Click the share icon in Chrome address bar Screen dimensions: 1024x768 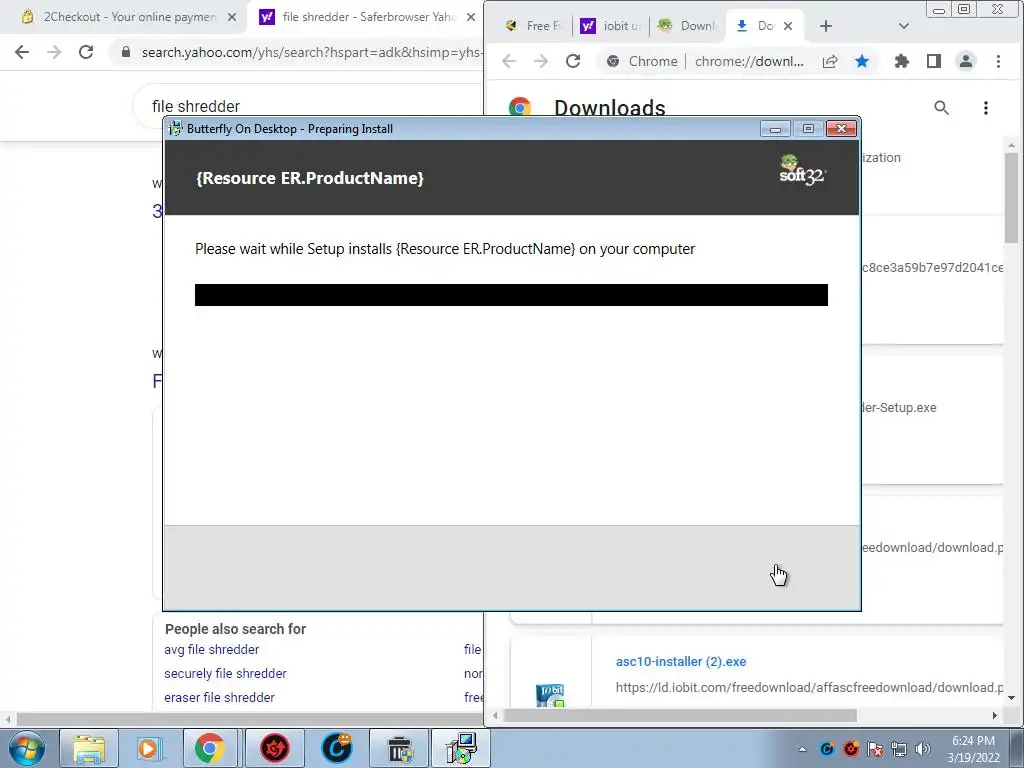[830, 61]
